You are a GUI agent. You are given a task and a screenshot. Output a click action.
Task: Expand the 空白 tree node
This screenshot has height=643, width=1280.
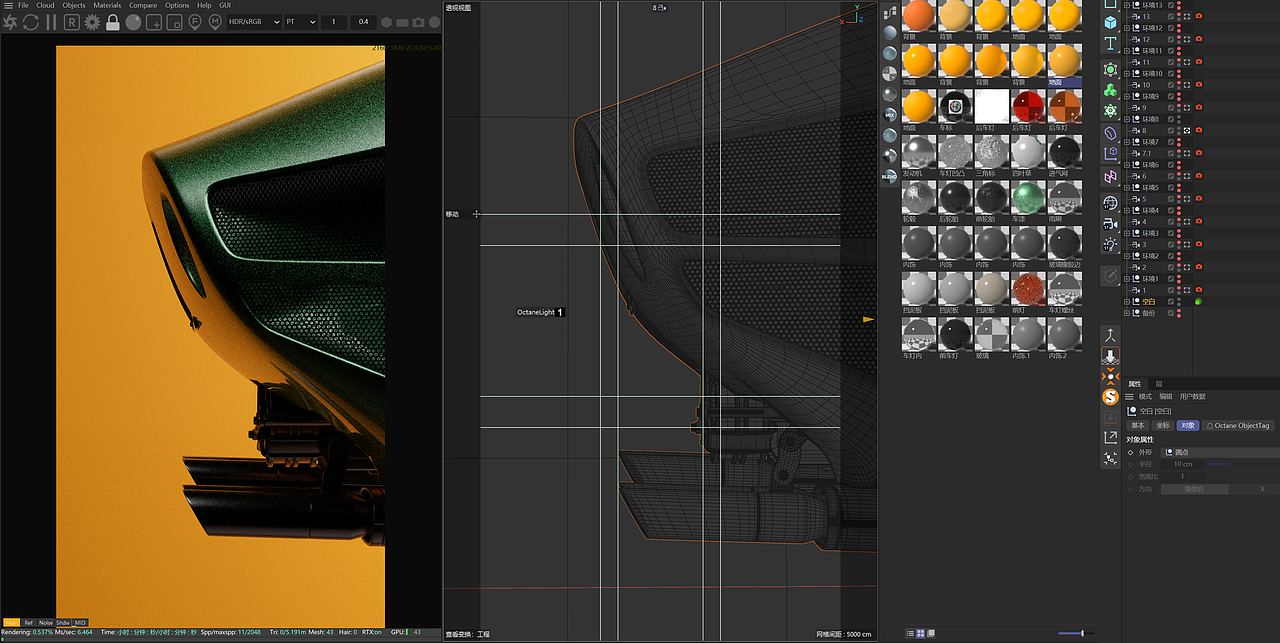1127,301
